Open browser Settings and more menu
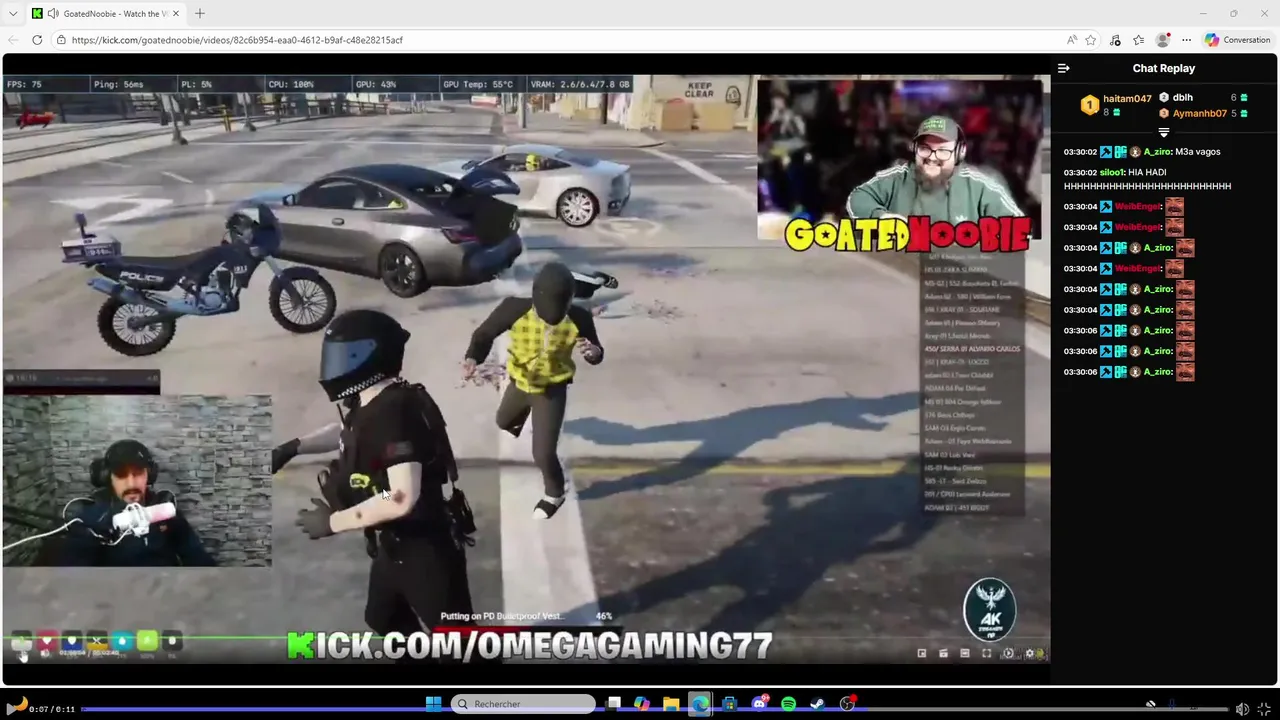Image resolution: width=1280 pixels, height=720 pixels. (x=1186, y=40)
